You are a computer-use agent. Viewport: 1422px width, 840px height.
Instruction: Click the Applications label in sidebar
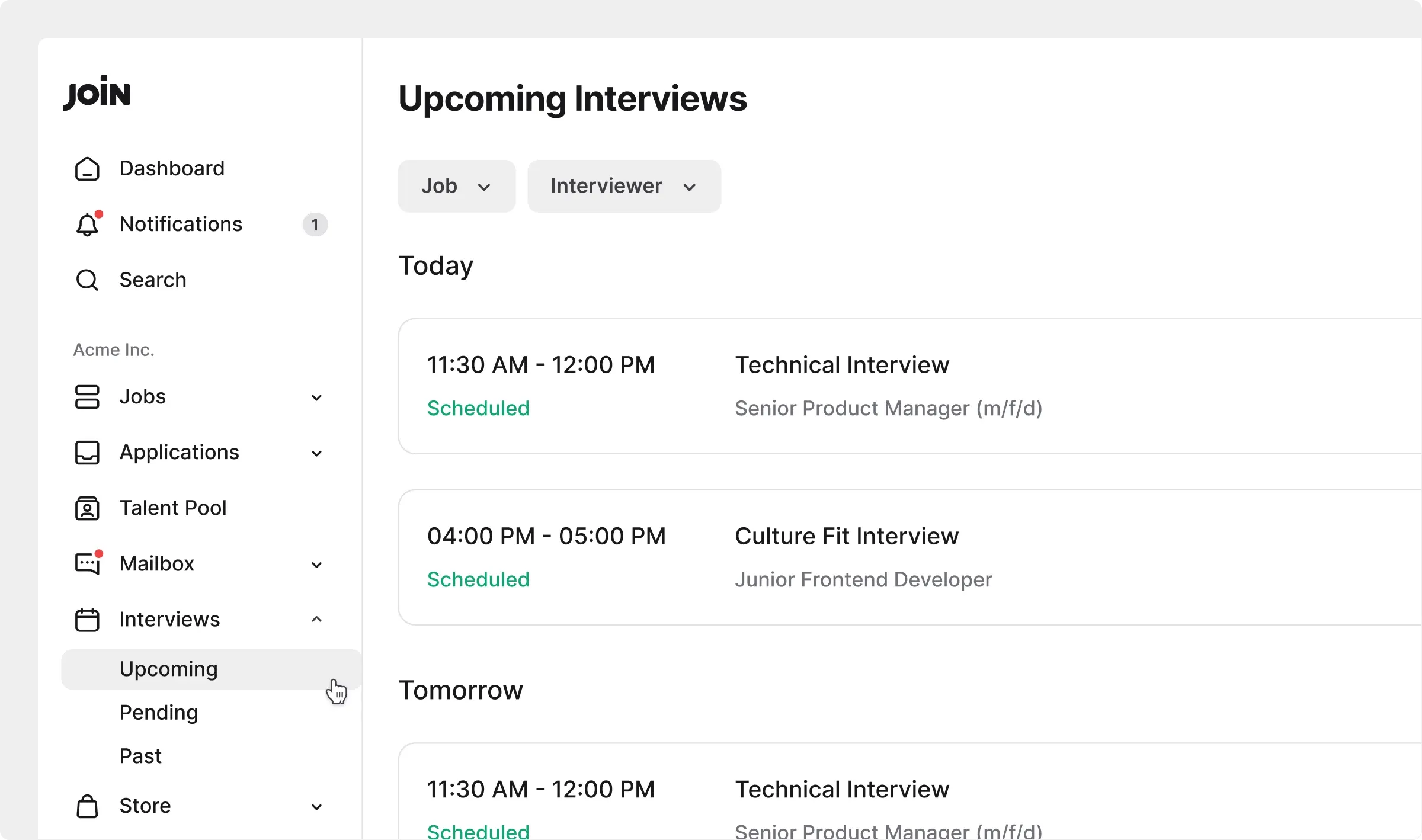179,452
